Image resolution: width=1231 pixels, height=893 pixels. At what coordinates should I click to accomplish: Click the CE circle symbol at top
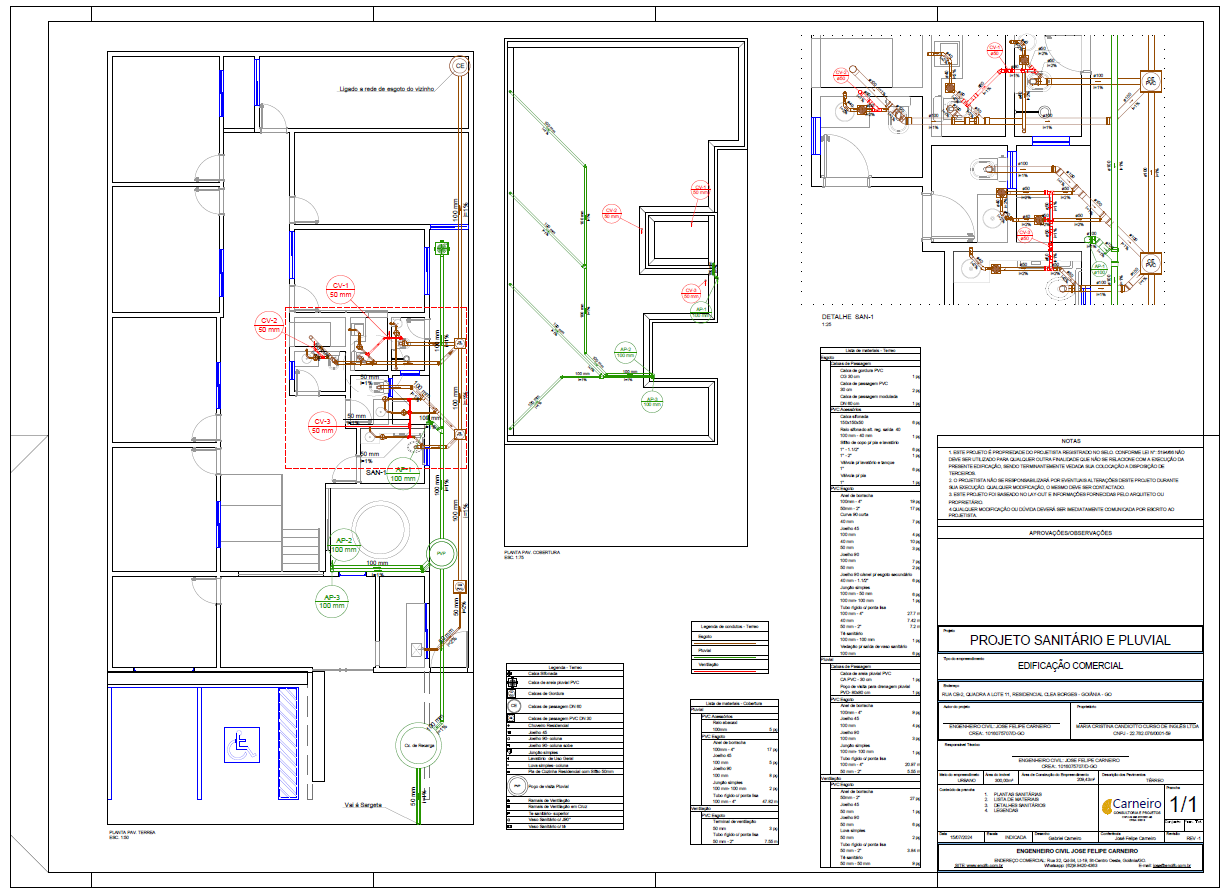point(460,67)
